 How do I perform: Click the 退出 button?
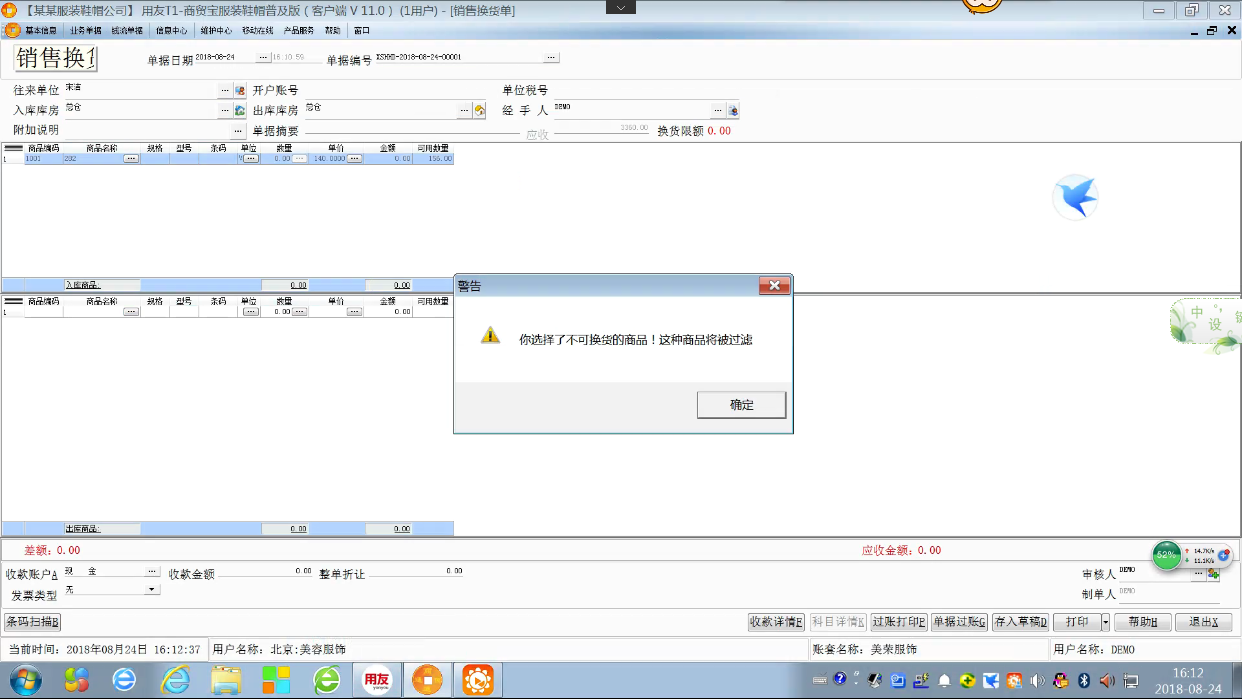tap(1203, 622)
